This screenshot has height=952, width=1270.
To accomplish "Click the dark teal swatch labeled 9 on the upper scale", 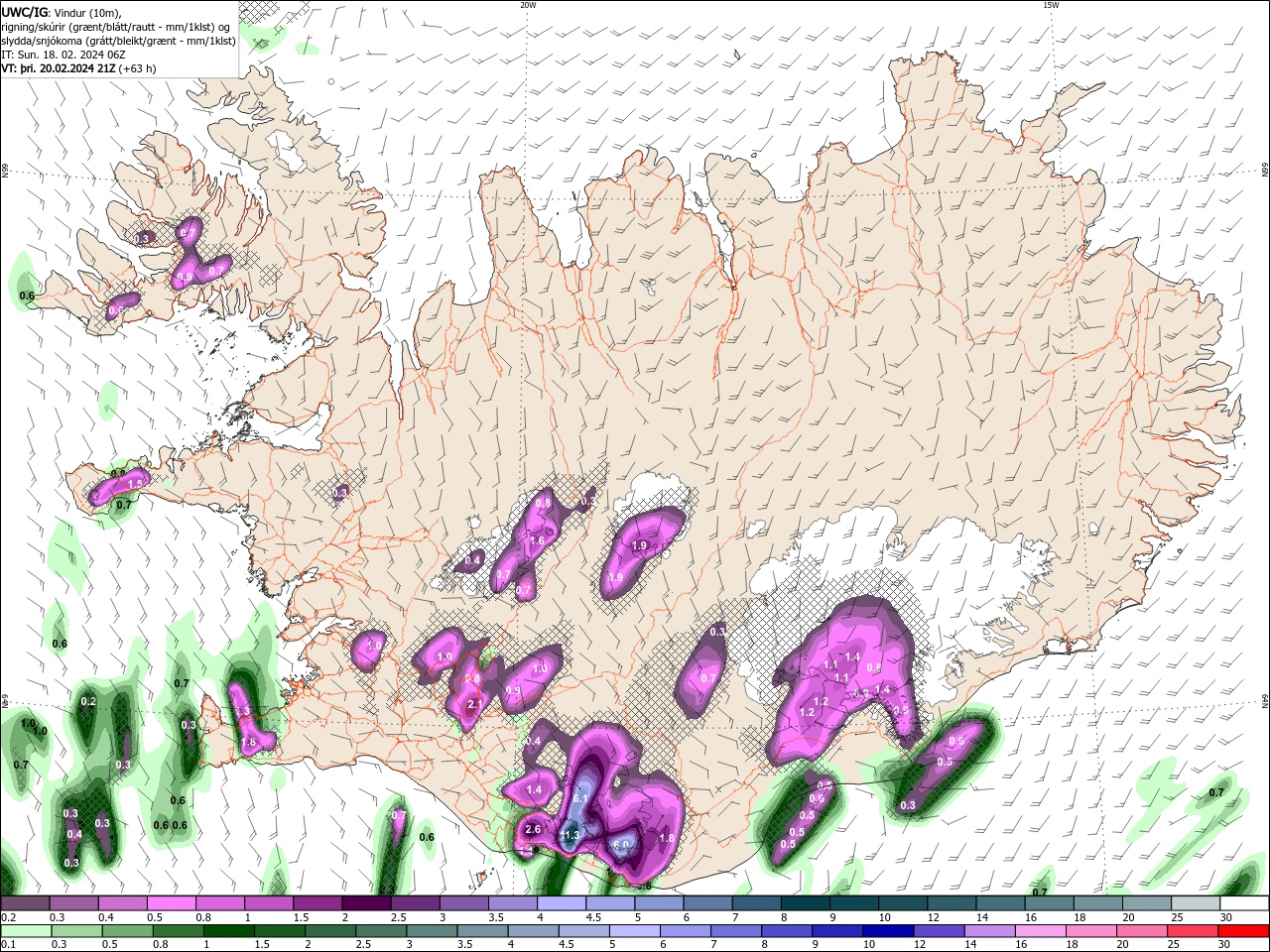I will (854, 903).
